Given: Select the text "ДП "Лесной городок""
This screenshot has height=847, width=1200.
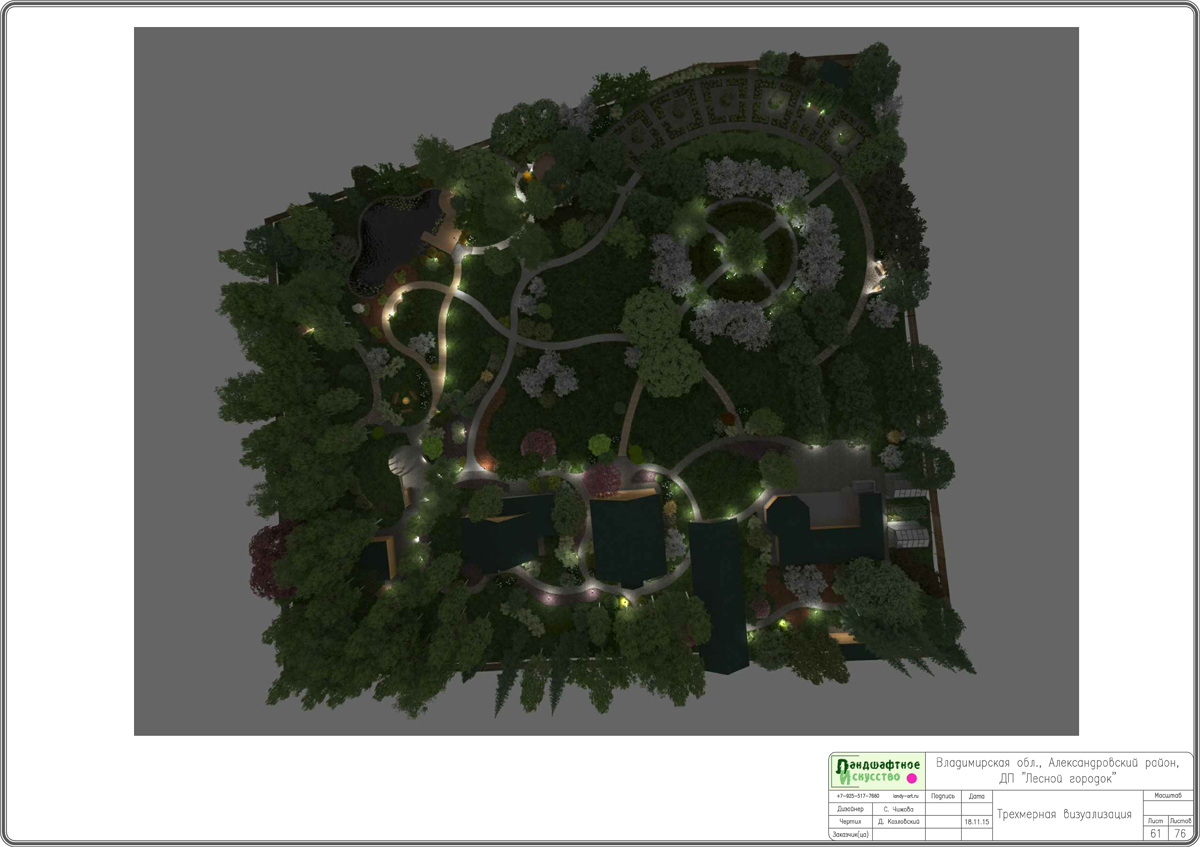Looking at the screenshot, I should click(1058, 778).
